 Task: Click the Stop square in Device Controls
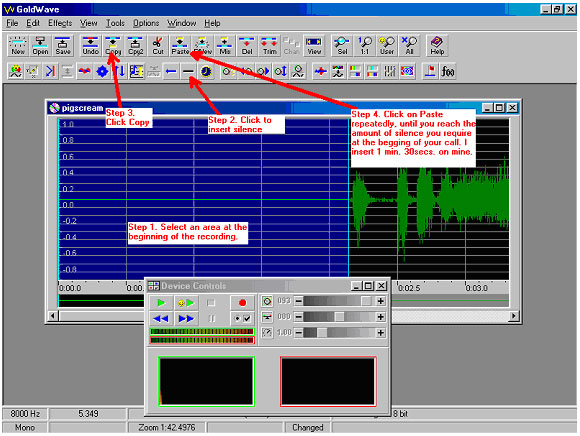211,303
